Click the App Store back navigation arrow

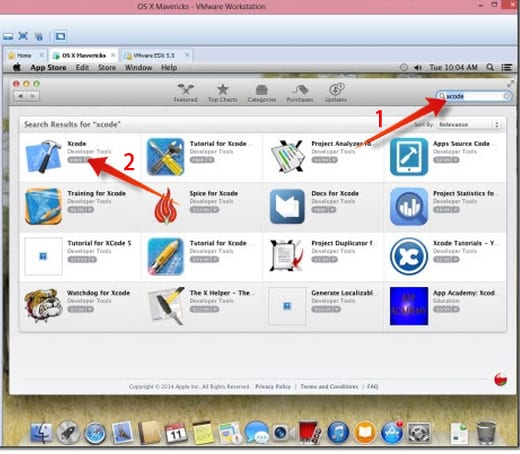(x=21, y=96)
